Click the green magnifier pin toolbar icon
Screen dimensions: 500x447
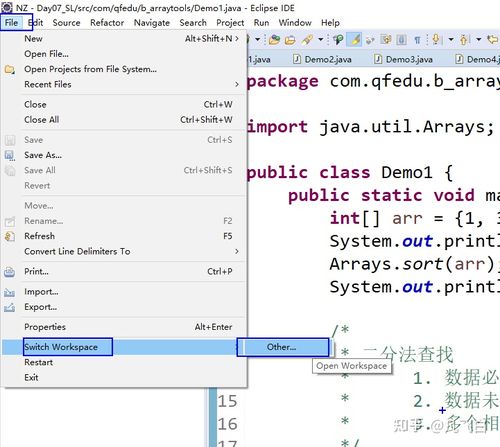[338, 40]
